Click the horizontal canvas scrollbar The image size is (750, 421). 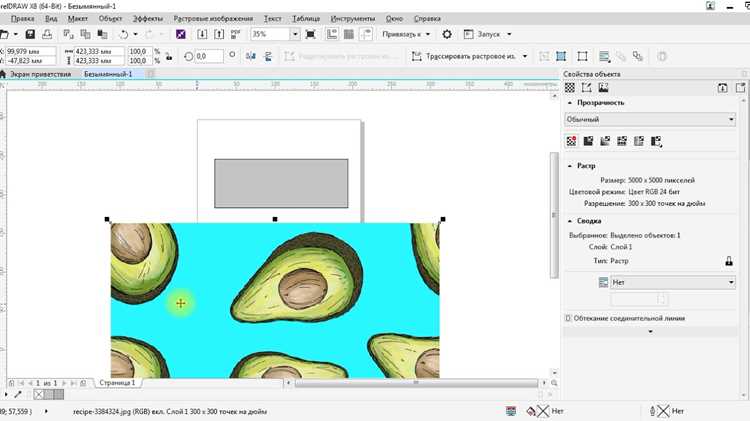pos(417,383)
